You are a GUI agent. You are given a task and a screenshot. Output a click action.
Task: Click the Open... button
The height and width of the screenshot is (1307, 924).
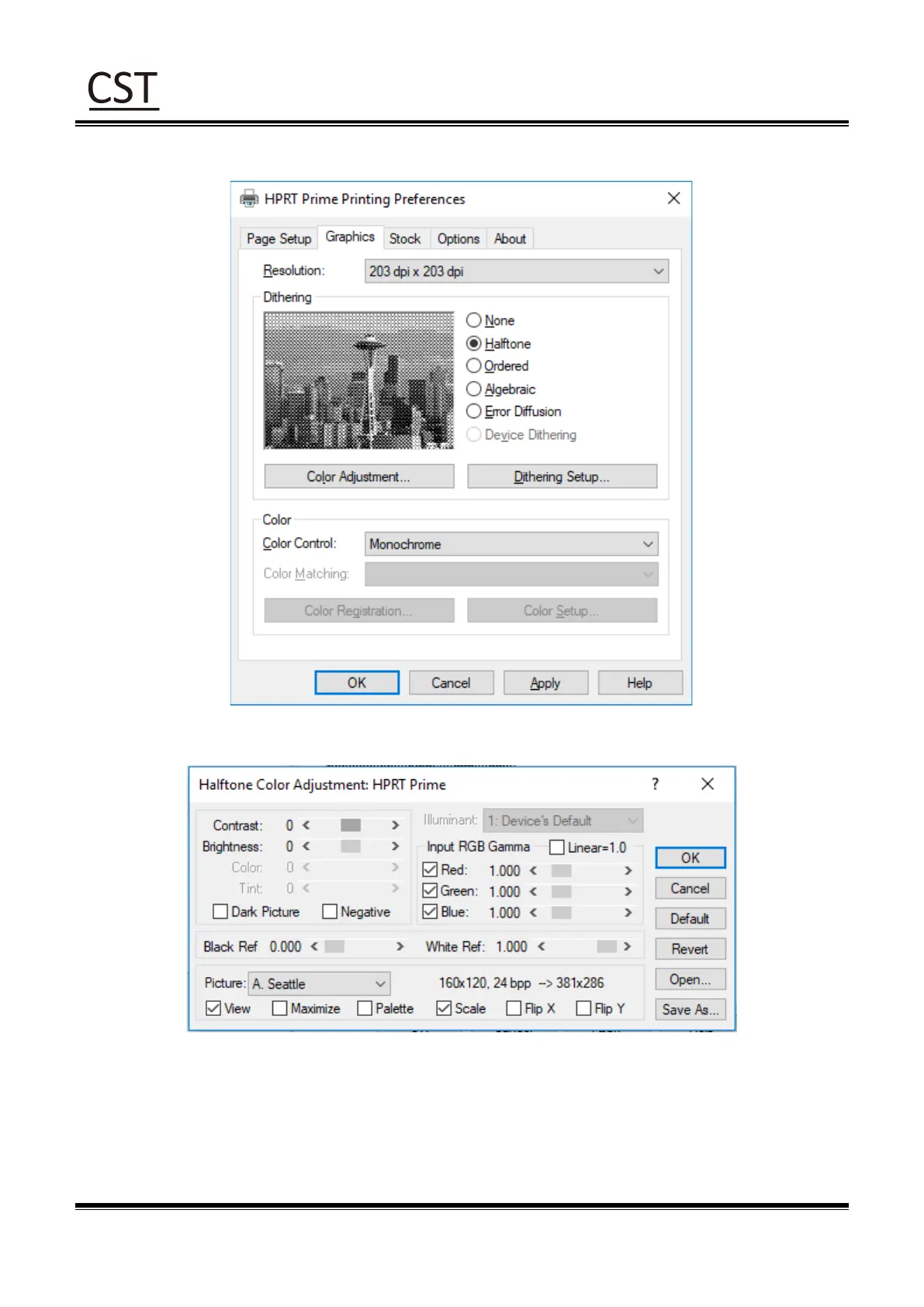click(x=690, y=979)
